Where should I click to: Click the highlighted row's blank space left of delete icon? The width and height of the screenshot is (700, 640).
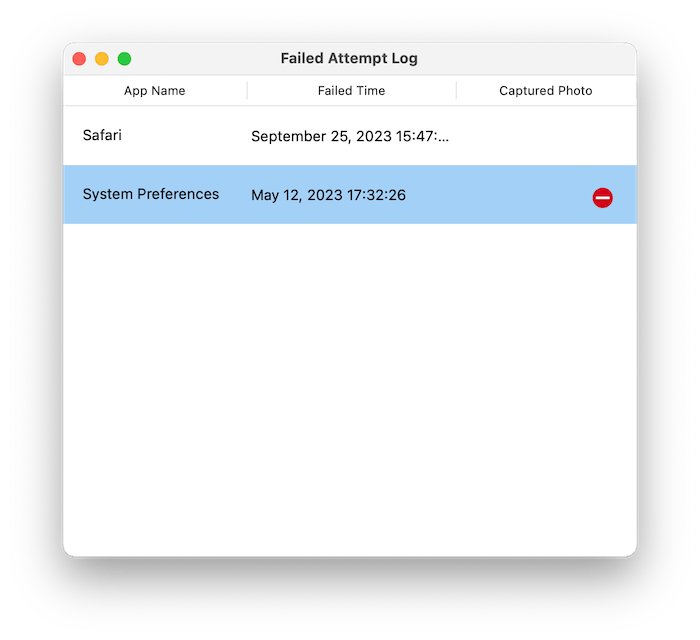(498, 195)
